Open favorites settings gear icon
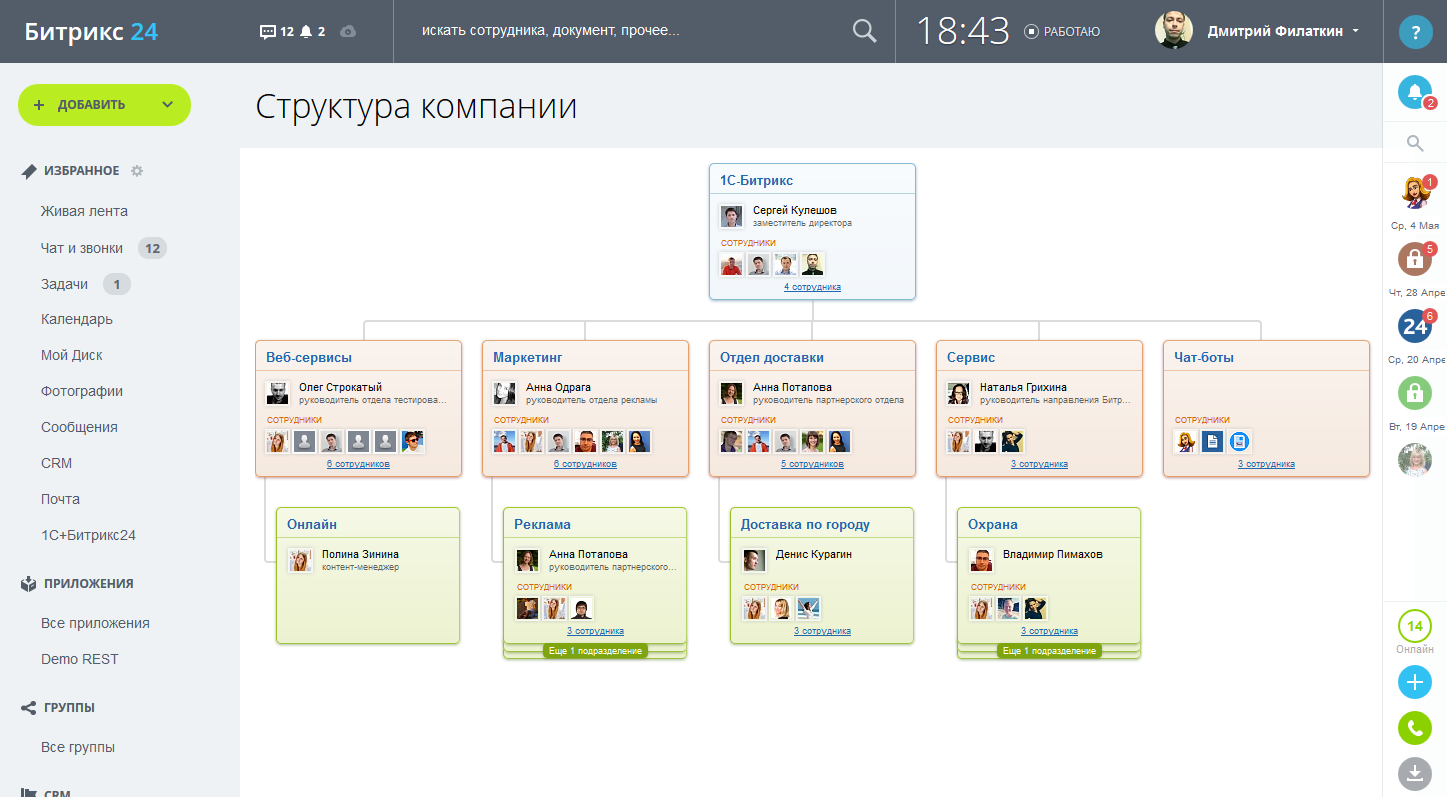 (137, 171)
